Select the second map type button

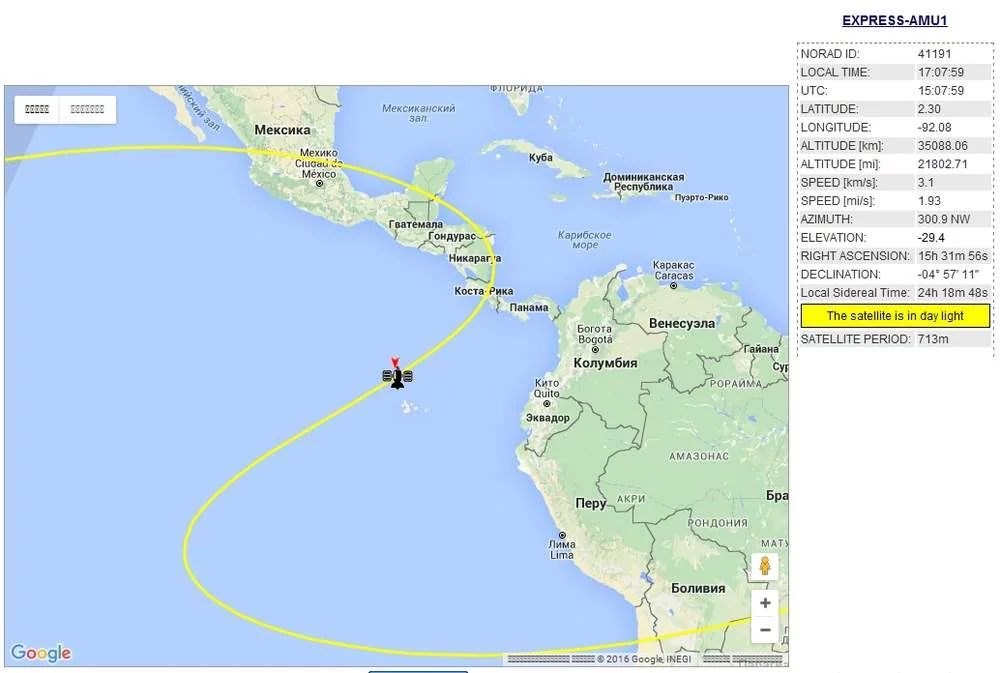pos(87,109)
